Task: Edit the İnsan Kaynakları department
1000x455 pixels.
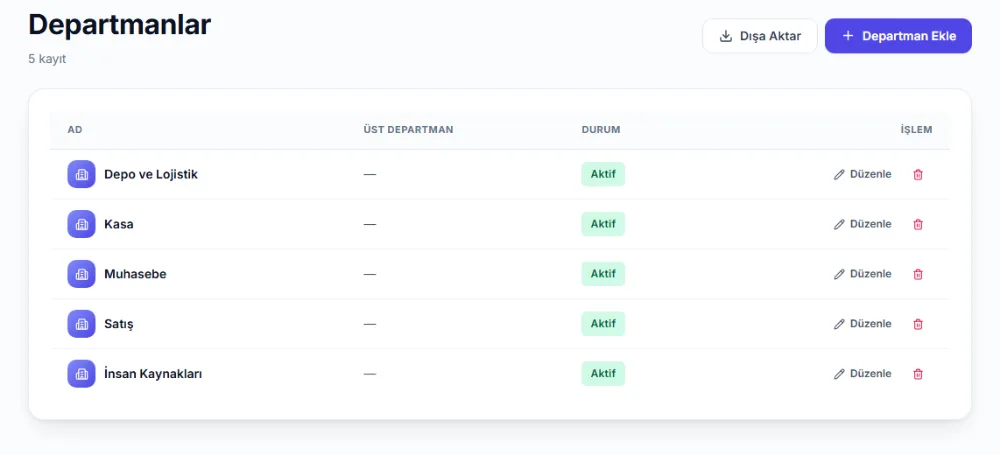Action: tap(862, 373)
